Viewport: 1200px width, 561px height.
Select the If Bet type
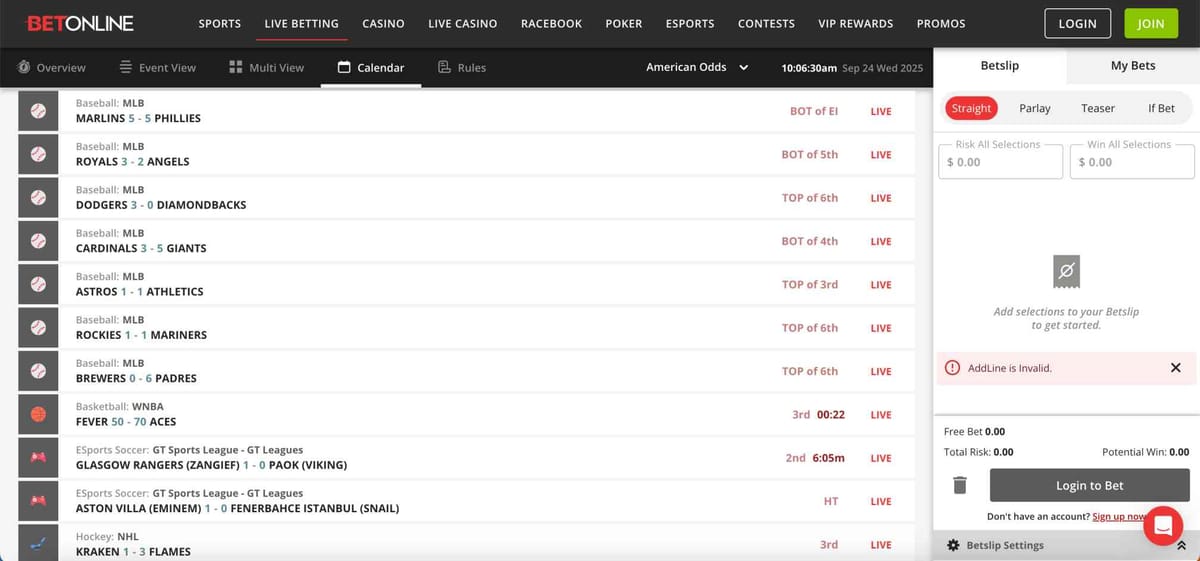[x=1161, y=108]
